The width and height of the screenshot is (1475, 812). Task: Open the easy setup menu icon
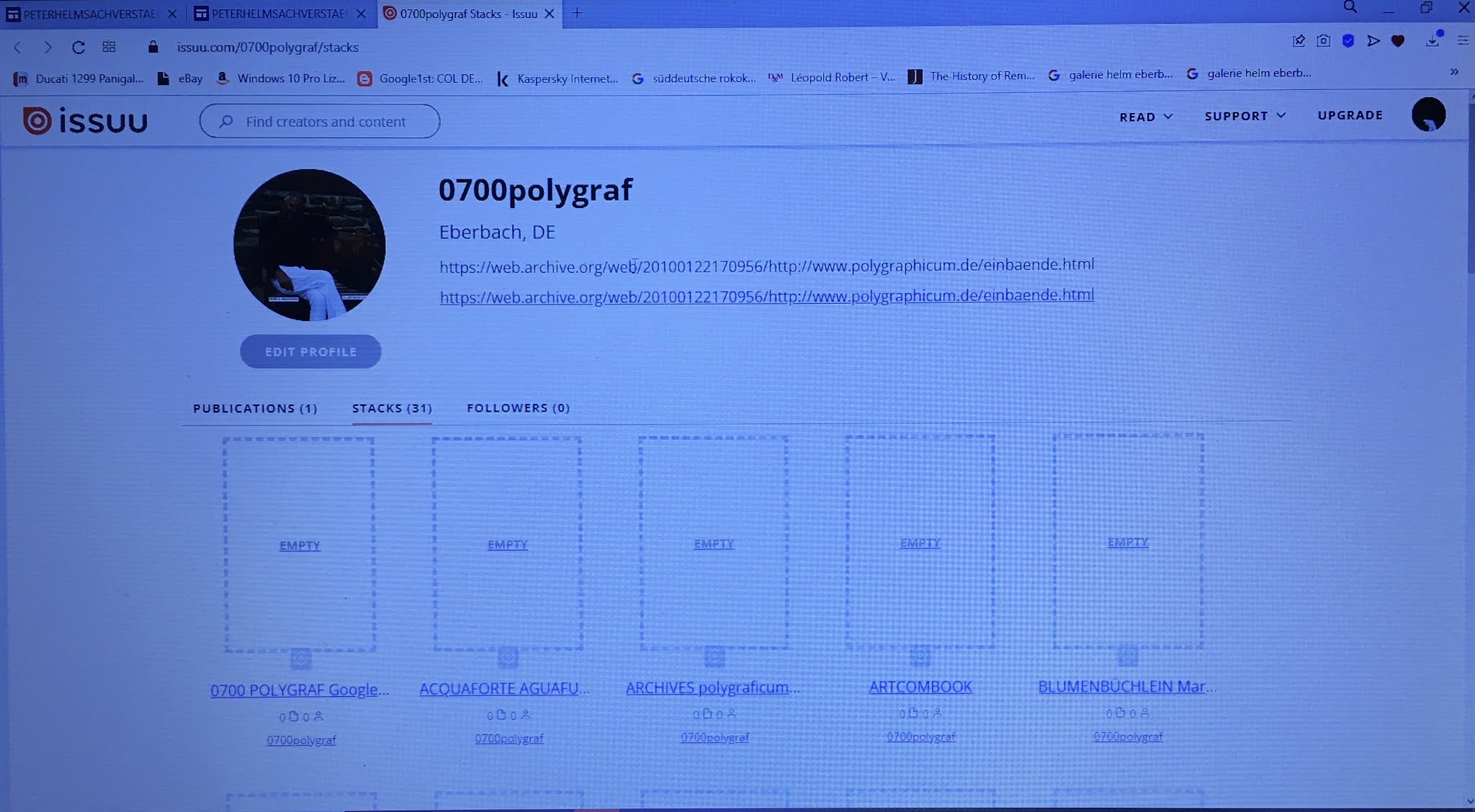[1463, 40]
